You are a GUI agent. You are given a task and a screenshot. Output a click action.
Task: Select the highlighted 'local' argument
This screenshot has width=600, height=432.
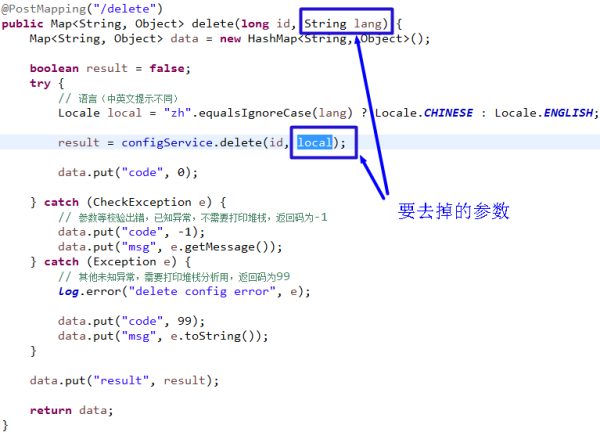pos(315,142)
